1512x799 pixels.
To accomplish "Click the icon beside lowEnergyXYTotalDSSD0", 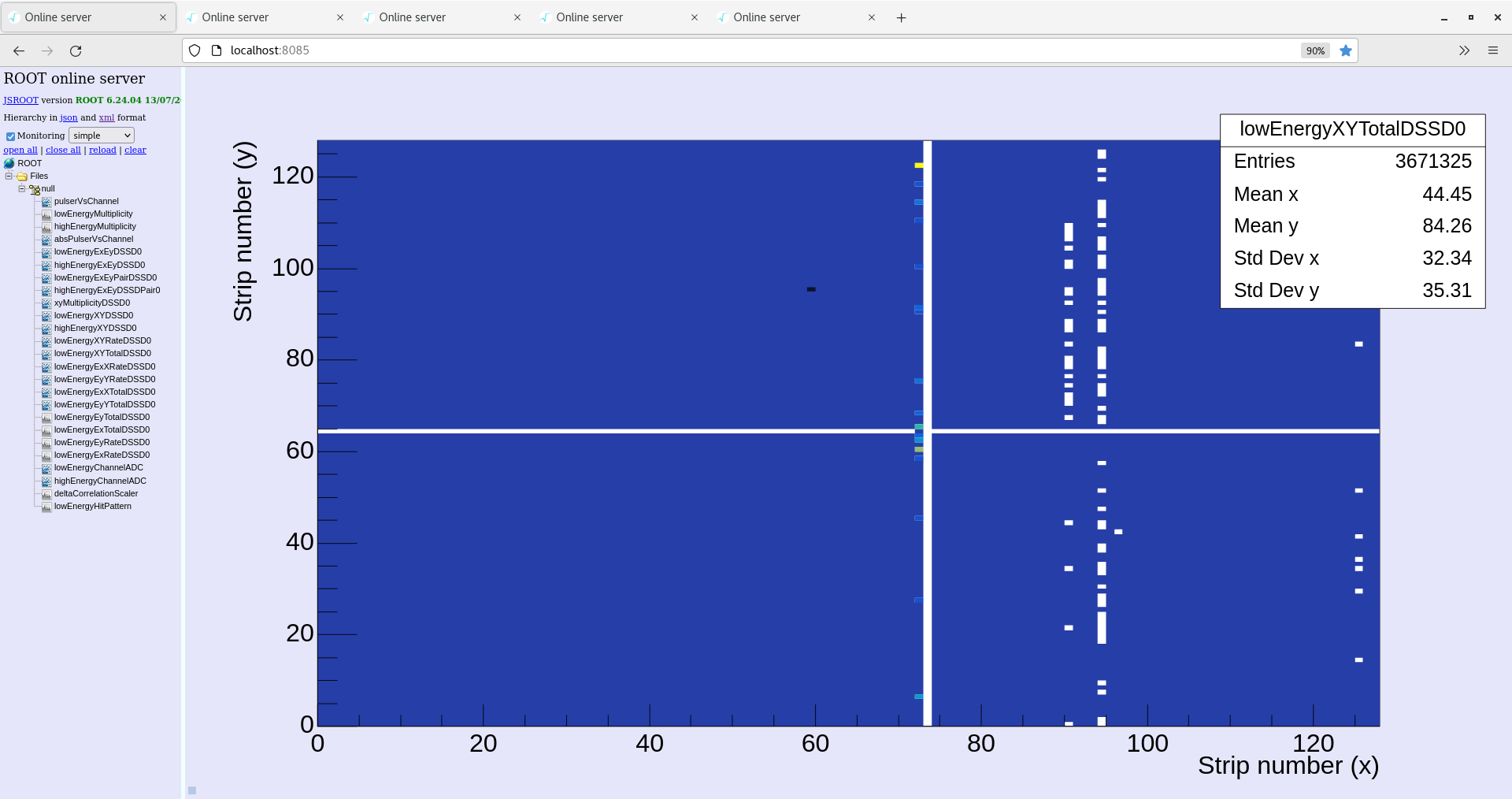I will tap(46, 354).
